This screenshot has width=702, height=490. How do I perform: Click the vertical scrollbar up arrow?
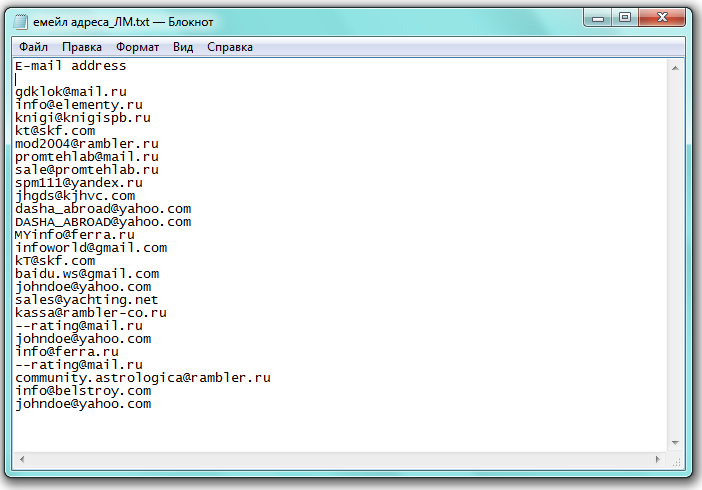pyautogui.click(x=676, y=68)
